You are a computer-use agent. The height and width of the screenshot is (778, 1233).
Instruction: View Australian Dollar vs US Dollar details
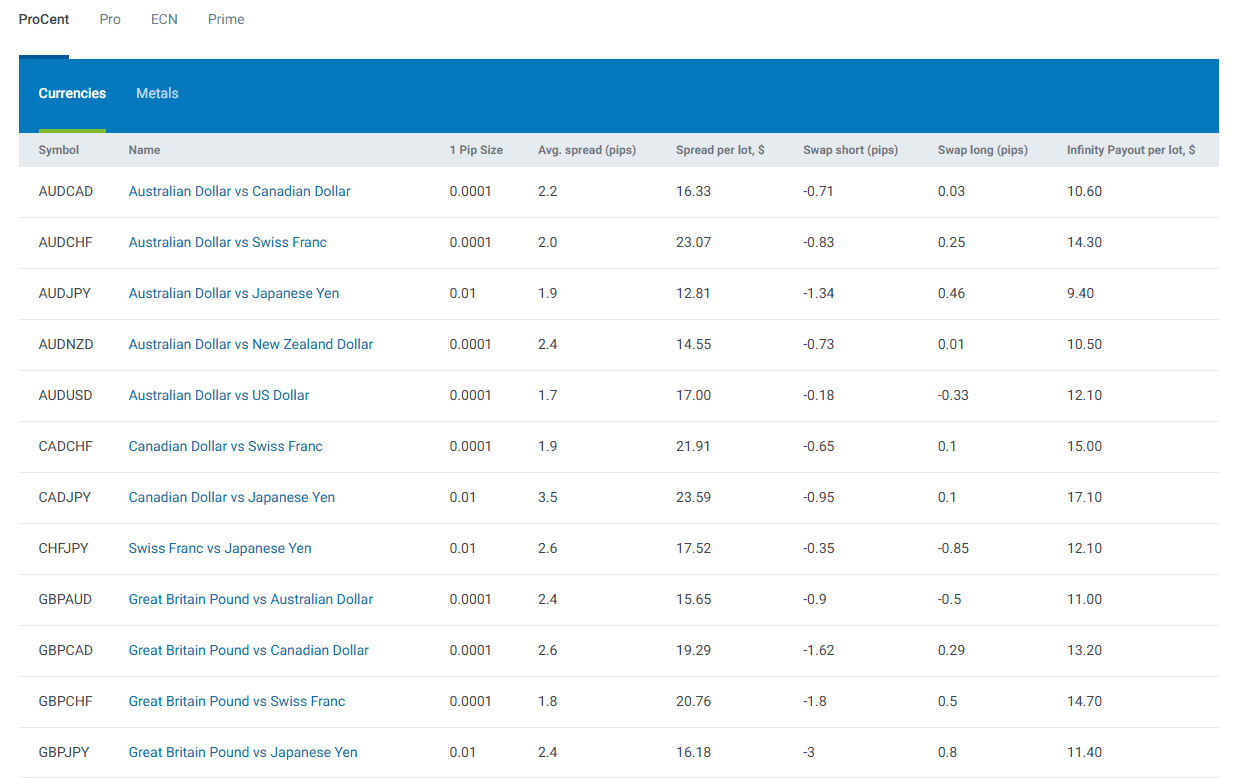[x=218, y=395]
